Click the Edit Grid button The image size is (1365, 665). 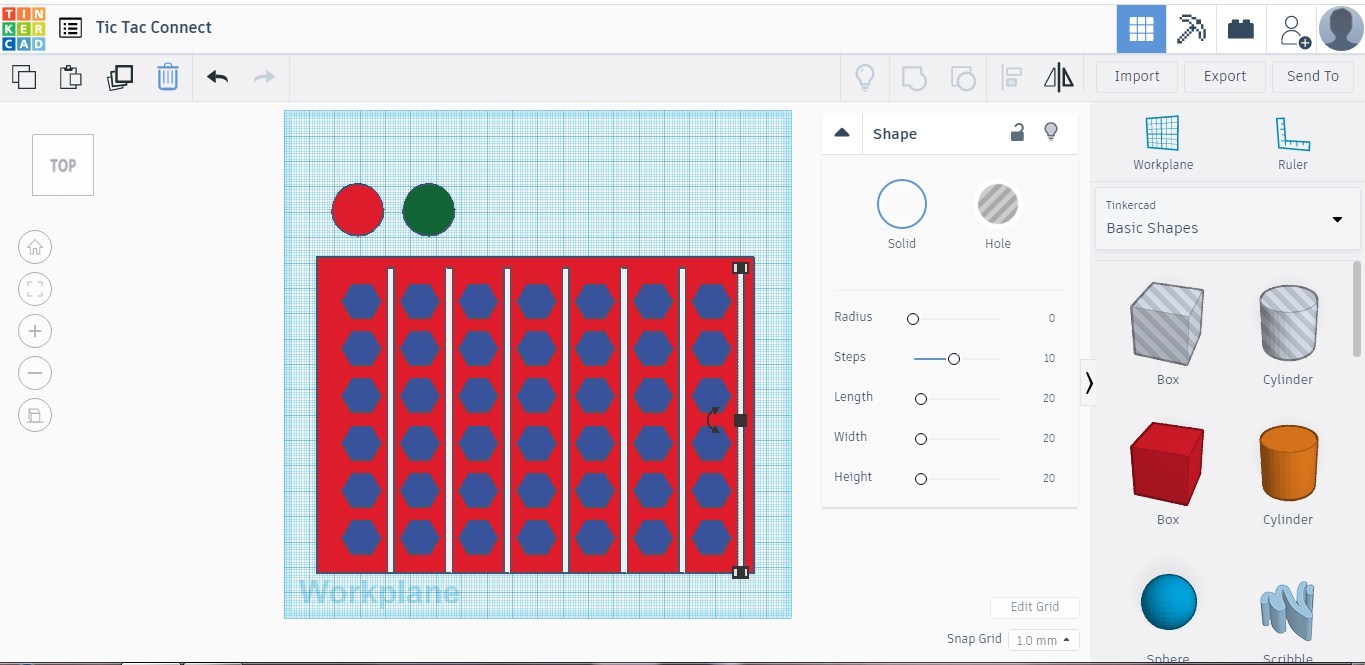click(1035, 607)
